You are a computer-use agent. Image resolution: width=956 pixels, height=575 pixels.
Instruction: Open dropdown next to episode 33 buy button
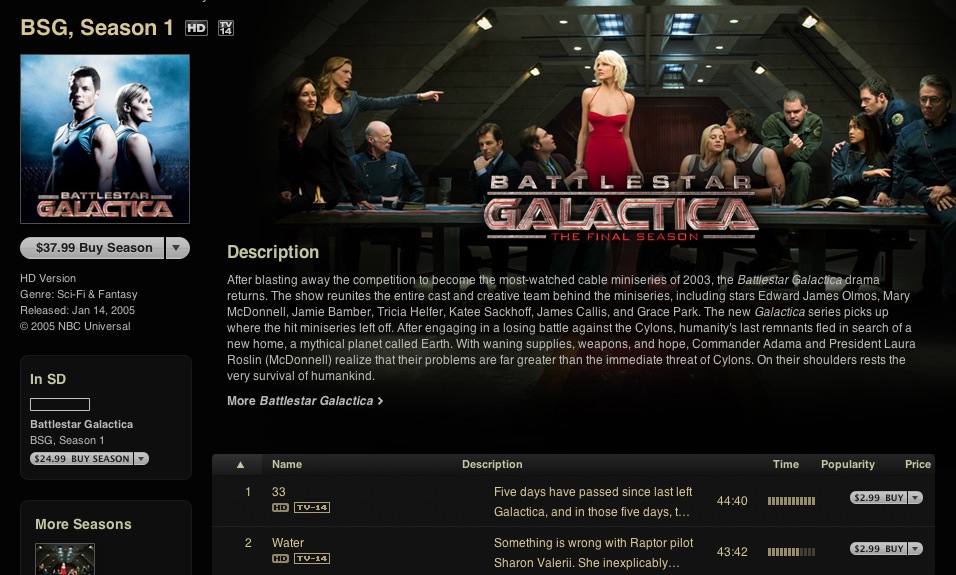[x=915, y=498]
